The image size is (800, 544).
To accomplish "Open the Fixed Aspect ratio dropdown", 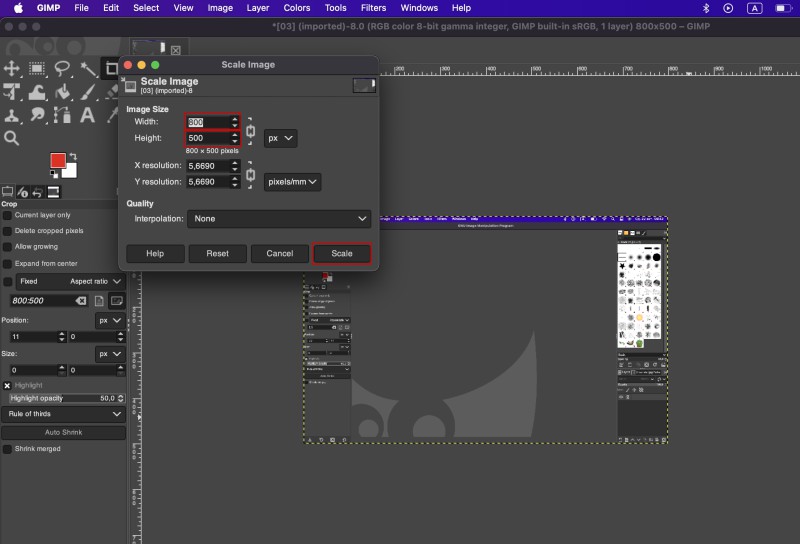I will point(70,281).
